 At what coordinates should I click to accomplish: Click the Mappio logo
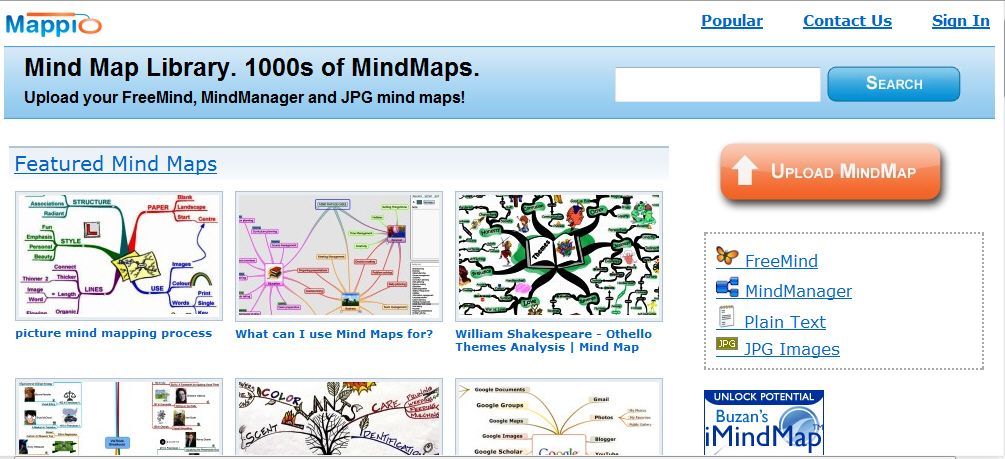click(54, 23)
